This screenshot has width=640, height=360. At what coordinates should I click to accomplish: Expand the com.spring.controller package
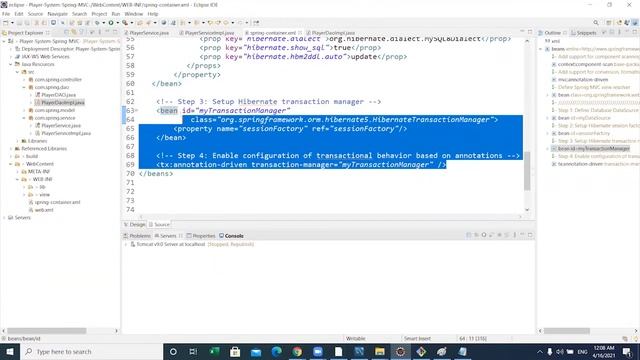(x=24, y=80)
